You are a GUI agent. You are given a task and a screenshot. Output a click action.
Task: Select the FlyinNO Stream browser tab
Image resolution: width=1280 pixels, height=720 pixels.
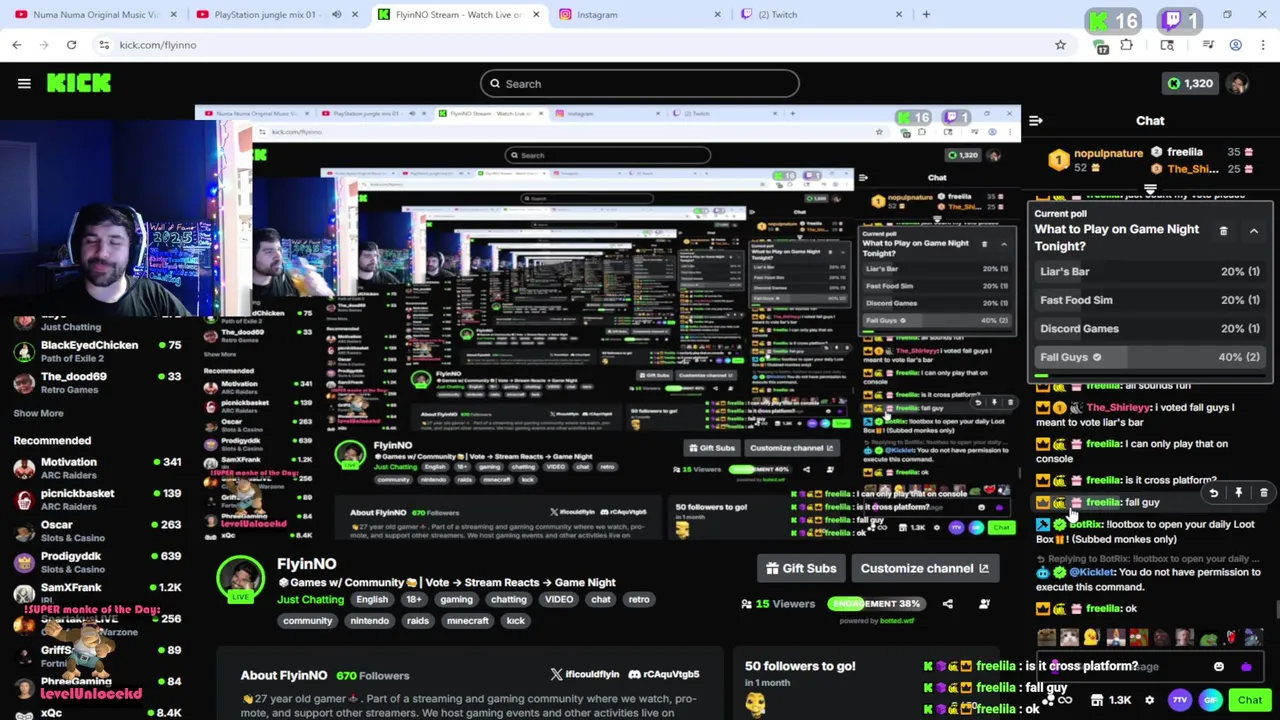tap(458, 15)
